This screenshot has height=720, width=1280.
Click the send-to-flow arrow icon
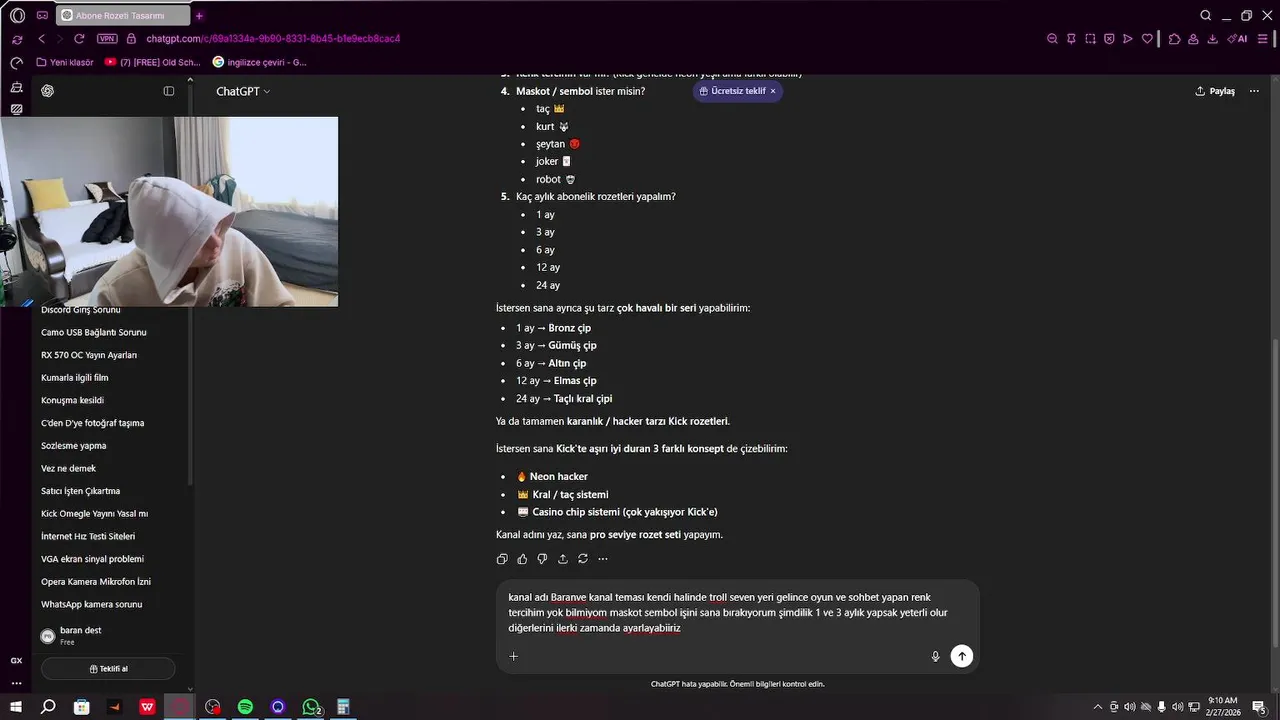(x=1128, y=39)
